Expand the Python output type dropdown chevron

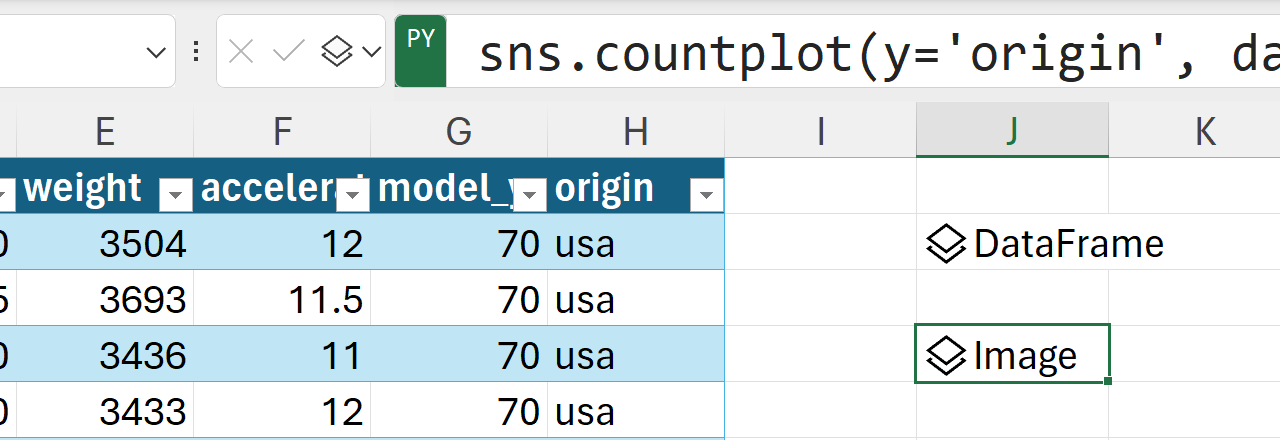(x=372, y=52)
